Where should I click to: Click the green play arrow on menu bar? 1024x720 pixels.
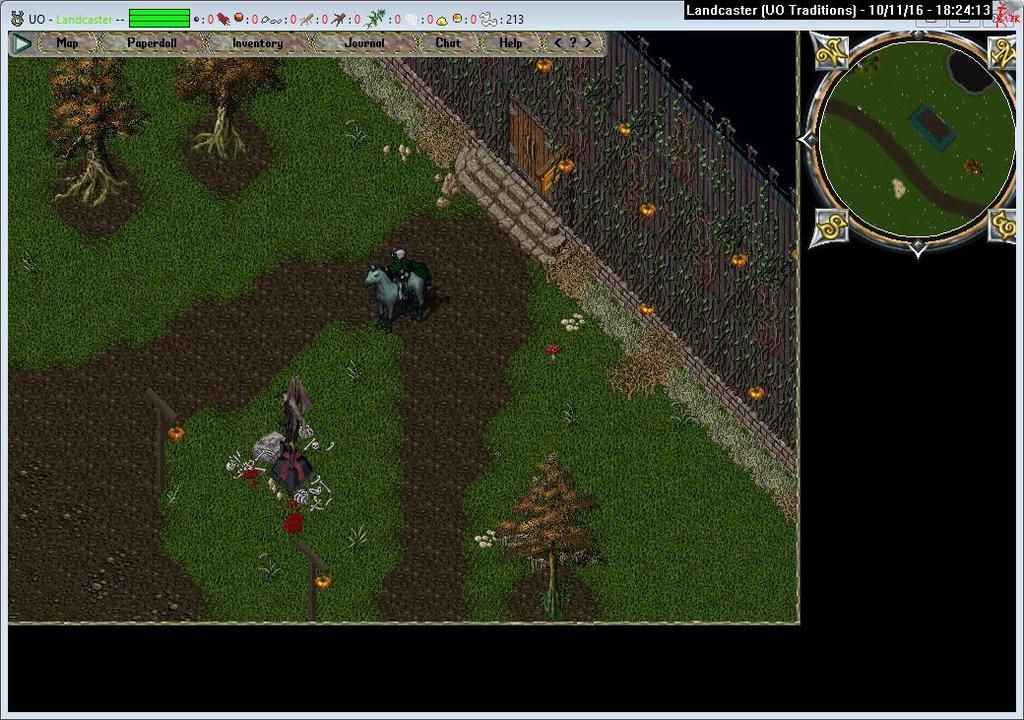(22, 43)
